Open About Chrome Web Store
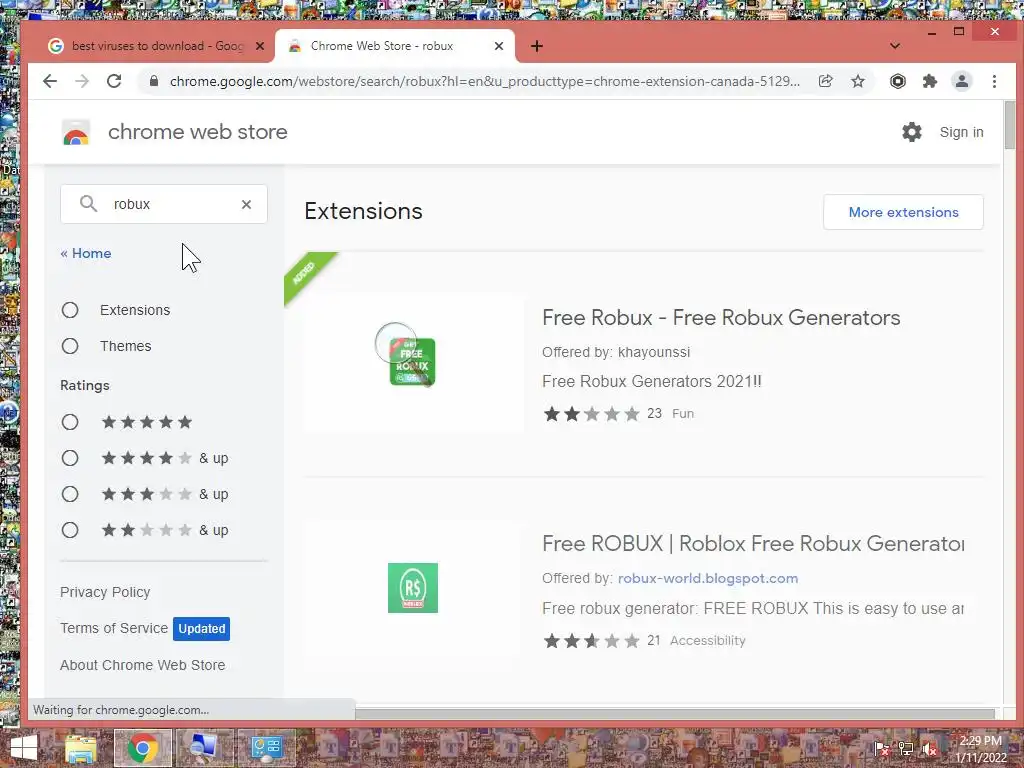Screen dimensions: 1024x768 [142, 665]
